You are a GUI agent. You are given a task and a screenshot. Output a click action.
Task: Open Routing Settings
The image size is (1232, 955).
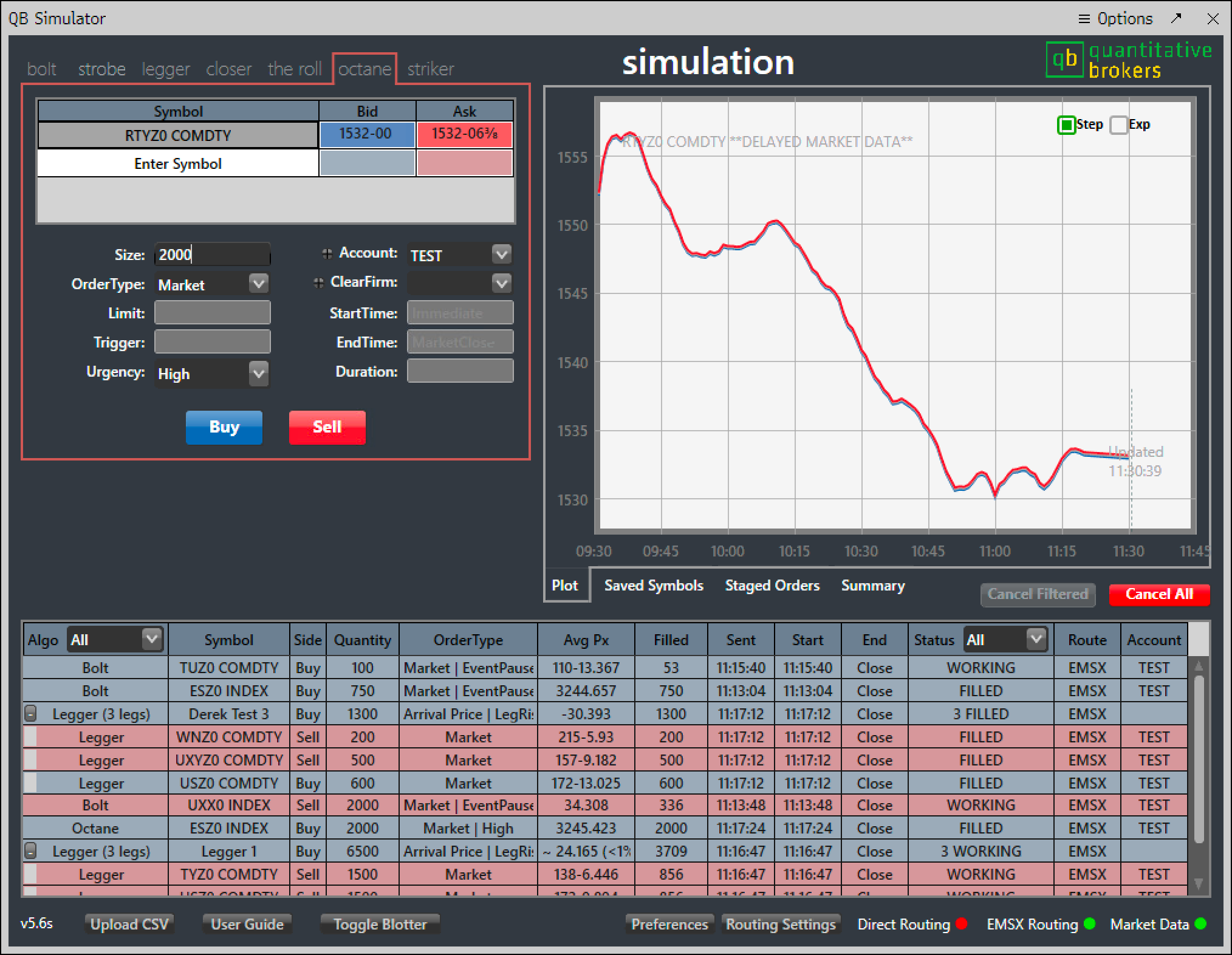(781, 924)
